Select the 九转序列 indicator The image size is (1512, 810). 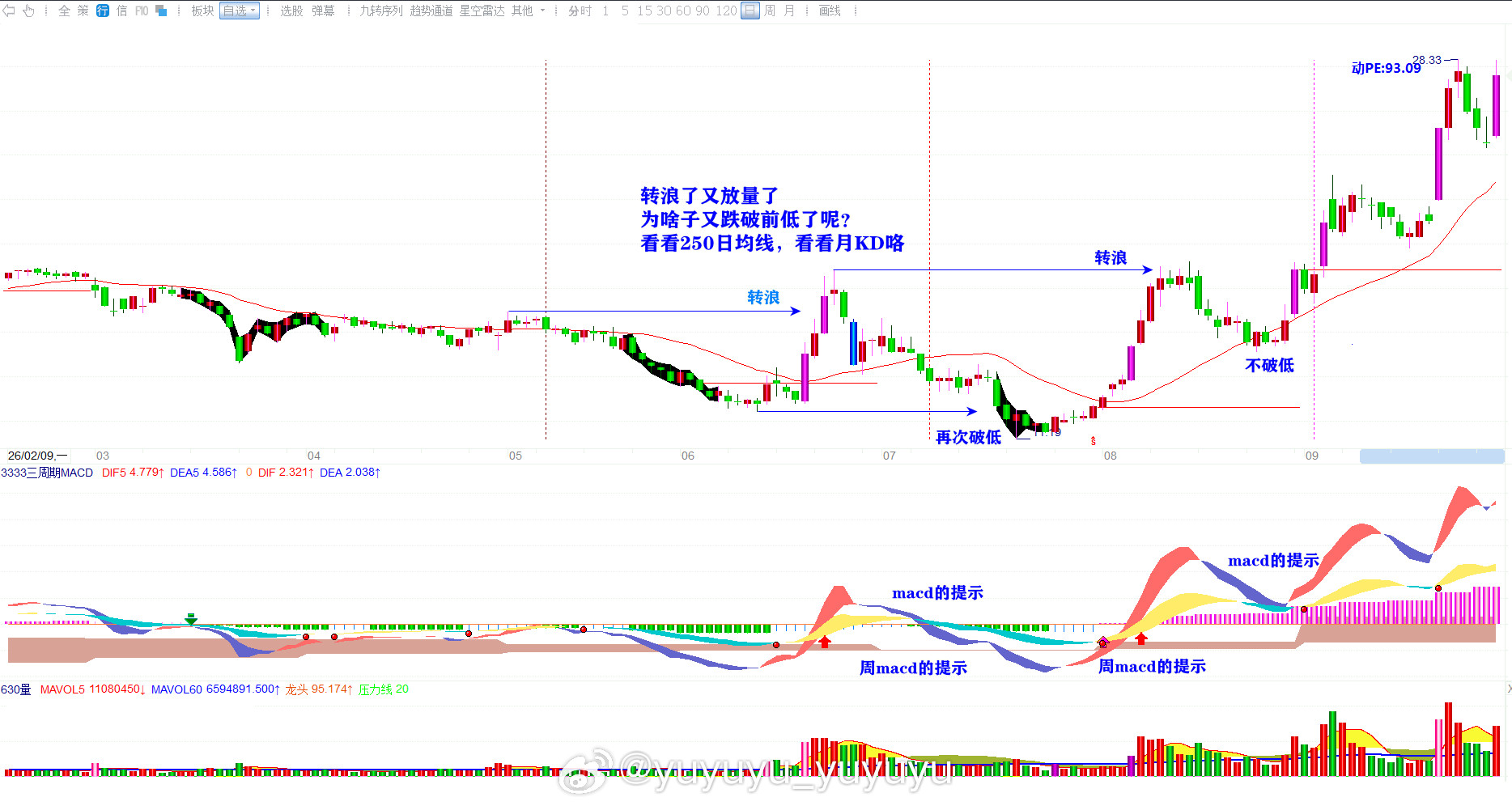(x=381, y=11)
